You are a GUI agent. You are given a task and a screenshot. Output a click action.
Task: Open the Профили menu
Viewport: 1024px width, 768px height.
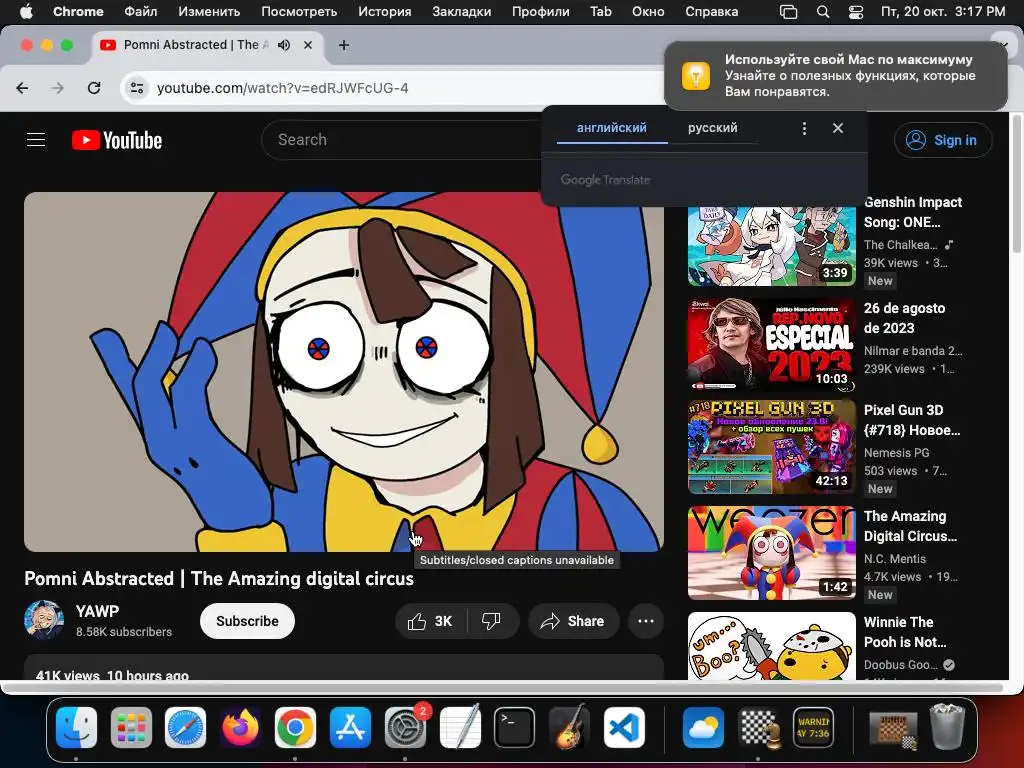click(x=541, y=11)
